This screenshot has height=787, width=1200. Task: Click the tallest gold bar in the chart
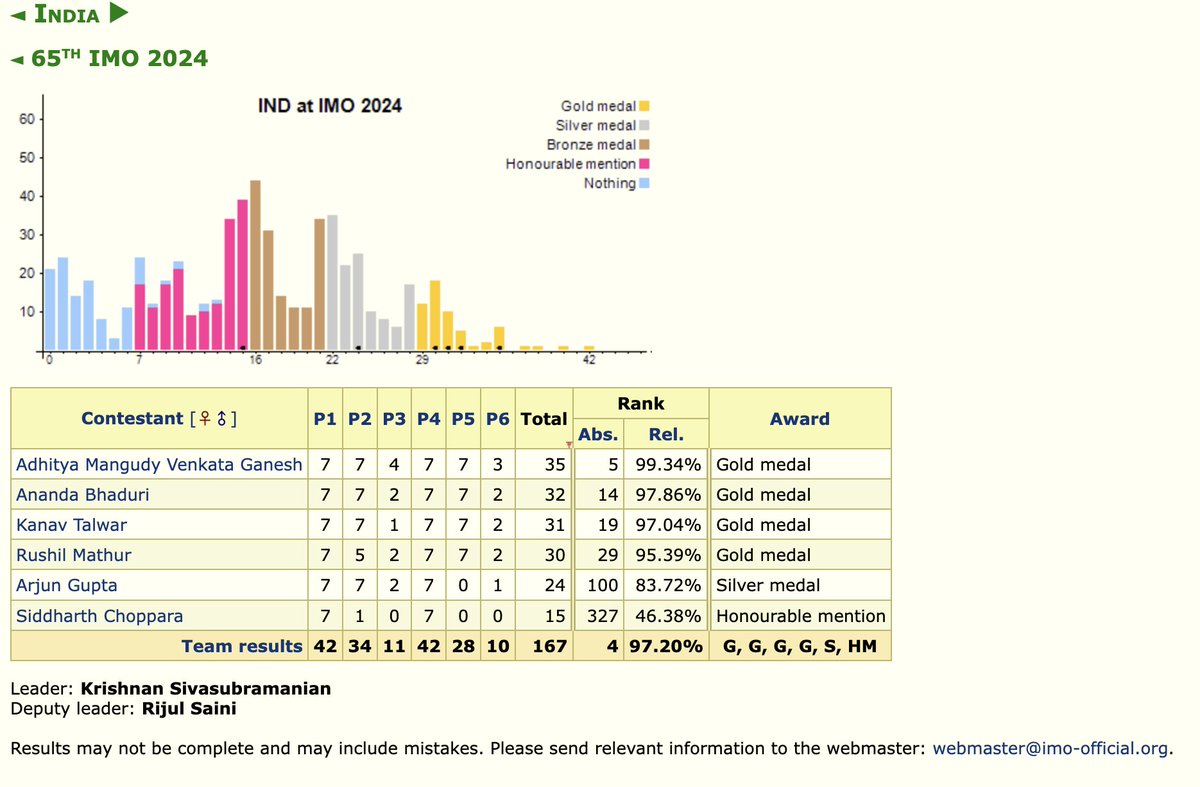pos(435,315)
